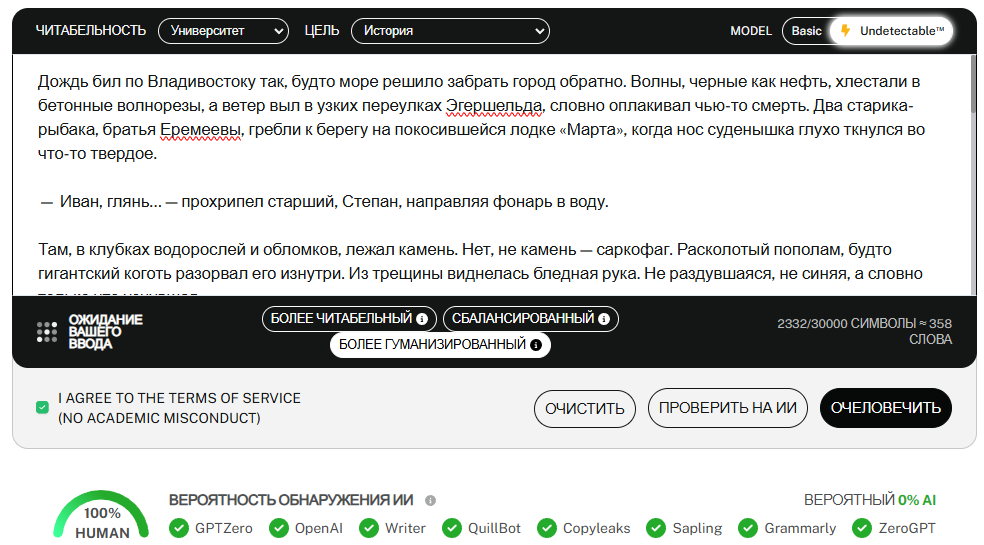The width and height of the screenshot is (984, 545).
Task: Select the Undetectable model option
Action: pos(891,31)
